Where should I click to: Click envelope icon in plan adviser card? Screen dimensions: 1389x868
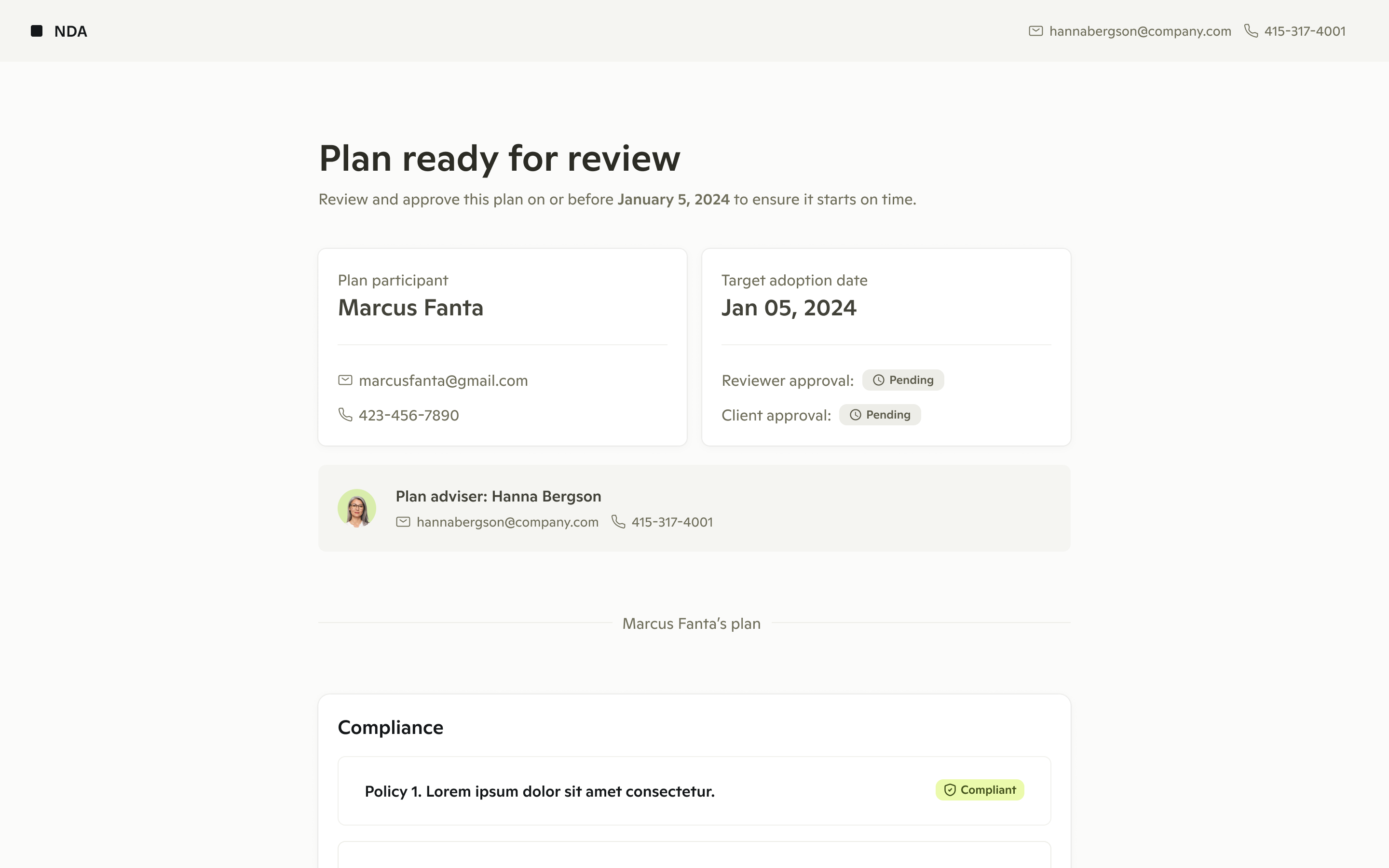click(403, 522)
